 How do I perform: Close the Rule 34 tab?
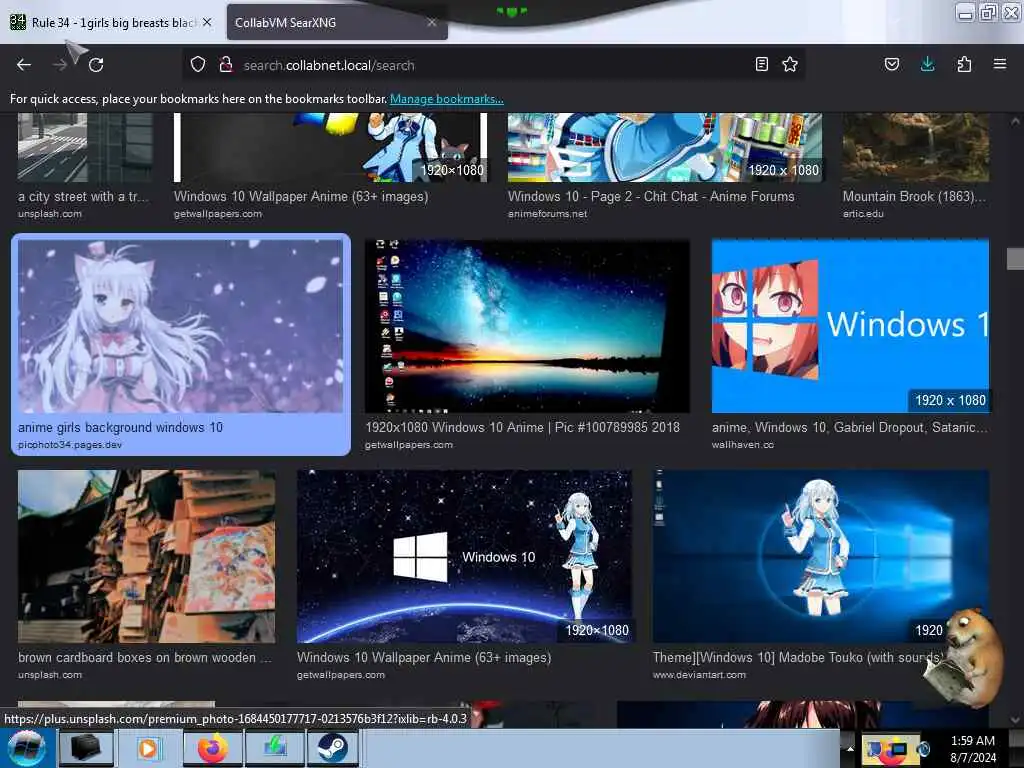[207, 22]
